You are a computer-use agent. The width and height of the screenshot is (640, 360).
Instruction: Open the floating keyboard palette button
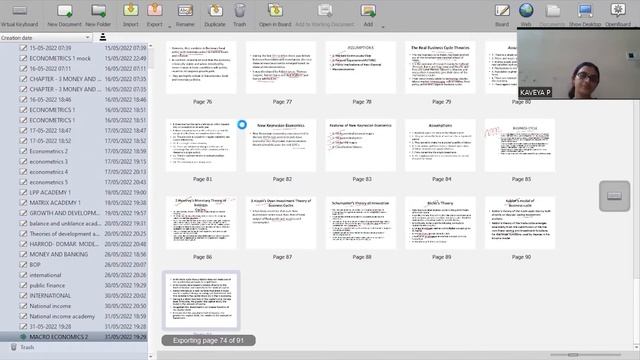coord(614,196)
